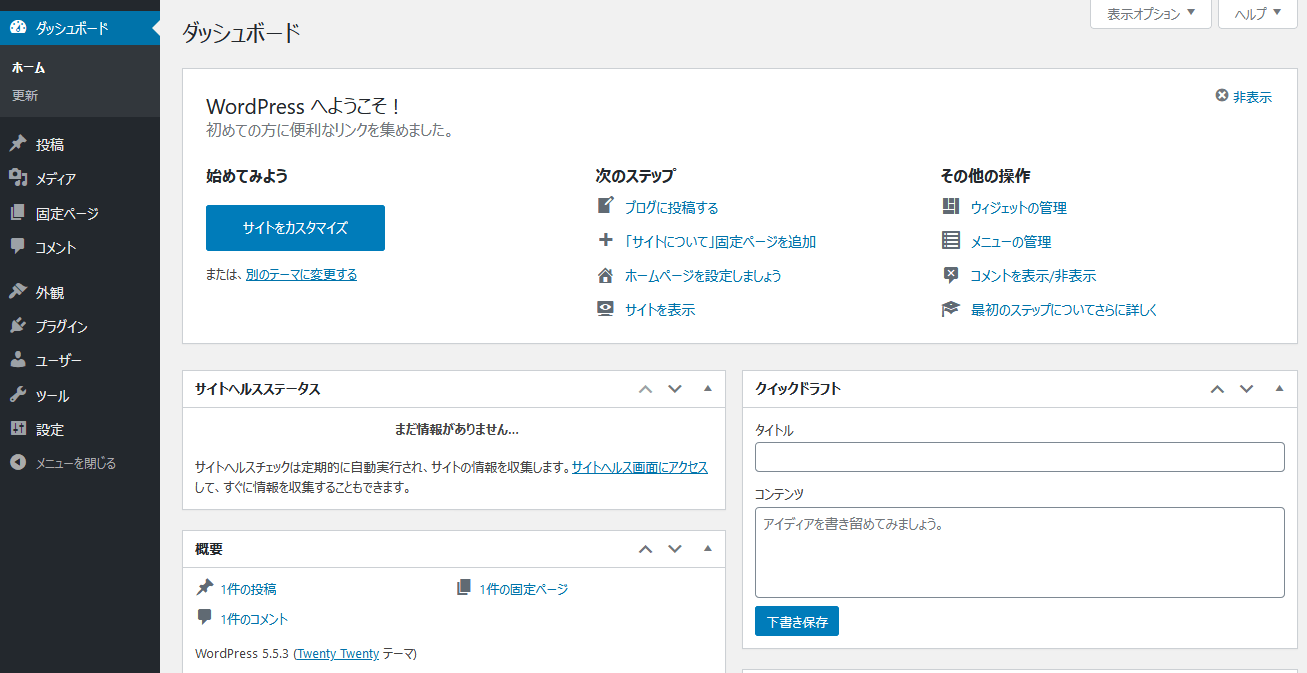Screen dimensions: 1307x673
Task: Toggle the サイトヘルスステータス panel triangle
Action: (707, 388)
